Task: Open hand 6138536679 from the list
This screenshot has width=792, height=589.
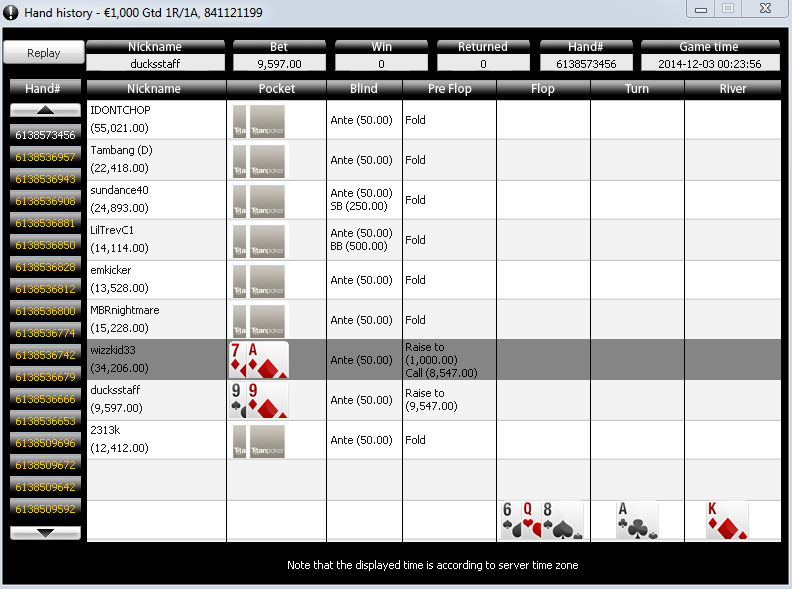Action: pos(45,377)
